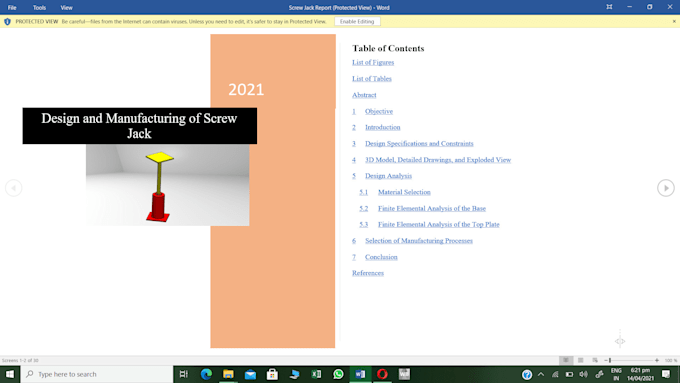Click the battery tray icon
Viewport: 680px width, 383px height.
point(569,374)
